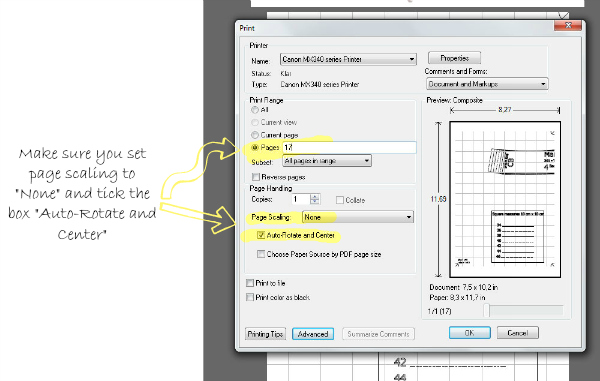
Task: Tick Print color as black
Action: (x=250, y=297)
